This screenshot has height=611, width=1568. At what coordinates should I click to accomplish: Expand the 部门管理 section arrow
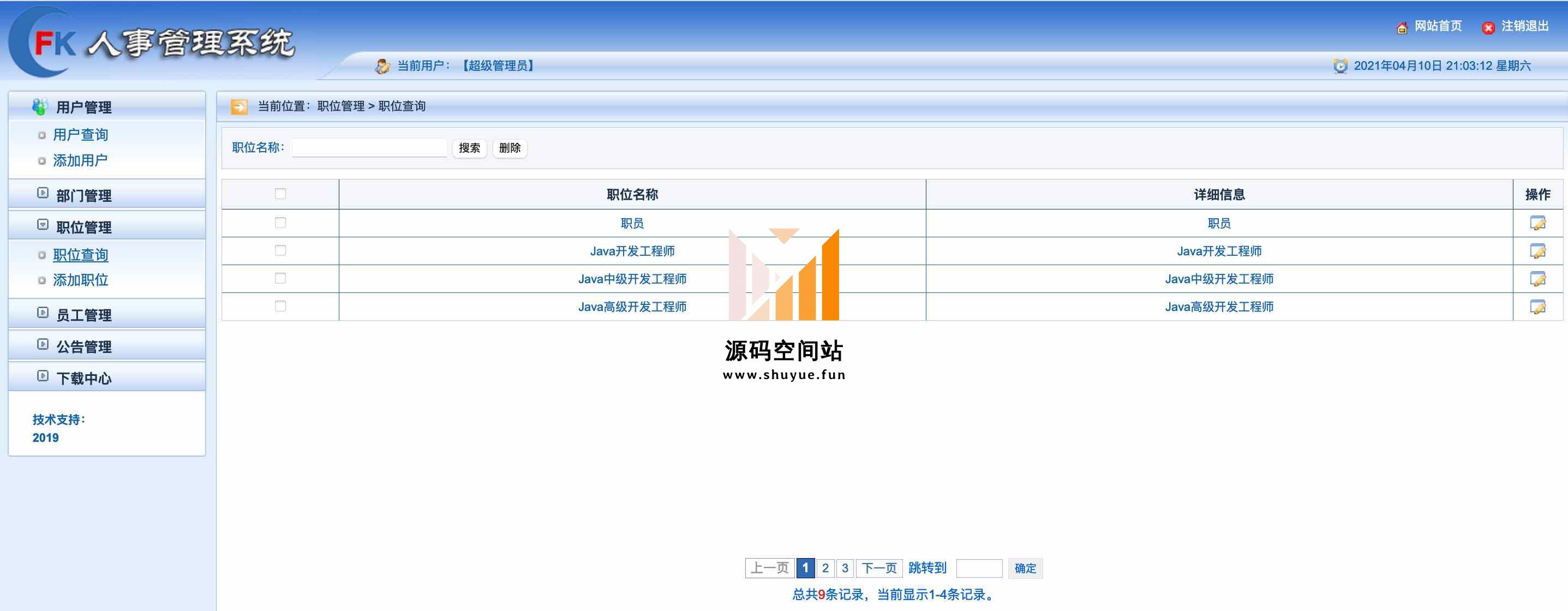tap(43, 193)
